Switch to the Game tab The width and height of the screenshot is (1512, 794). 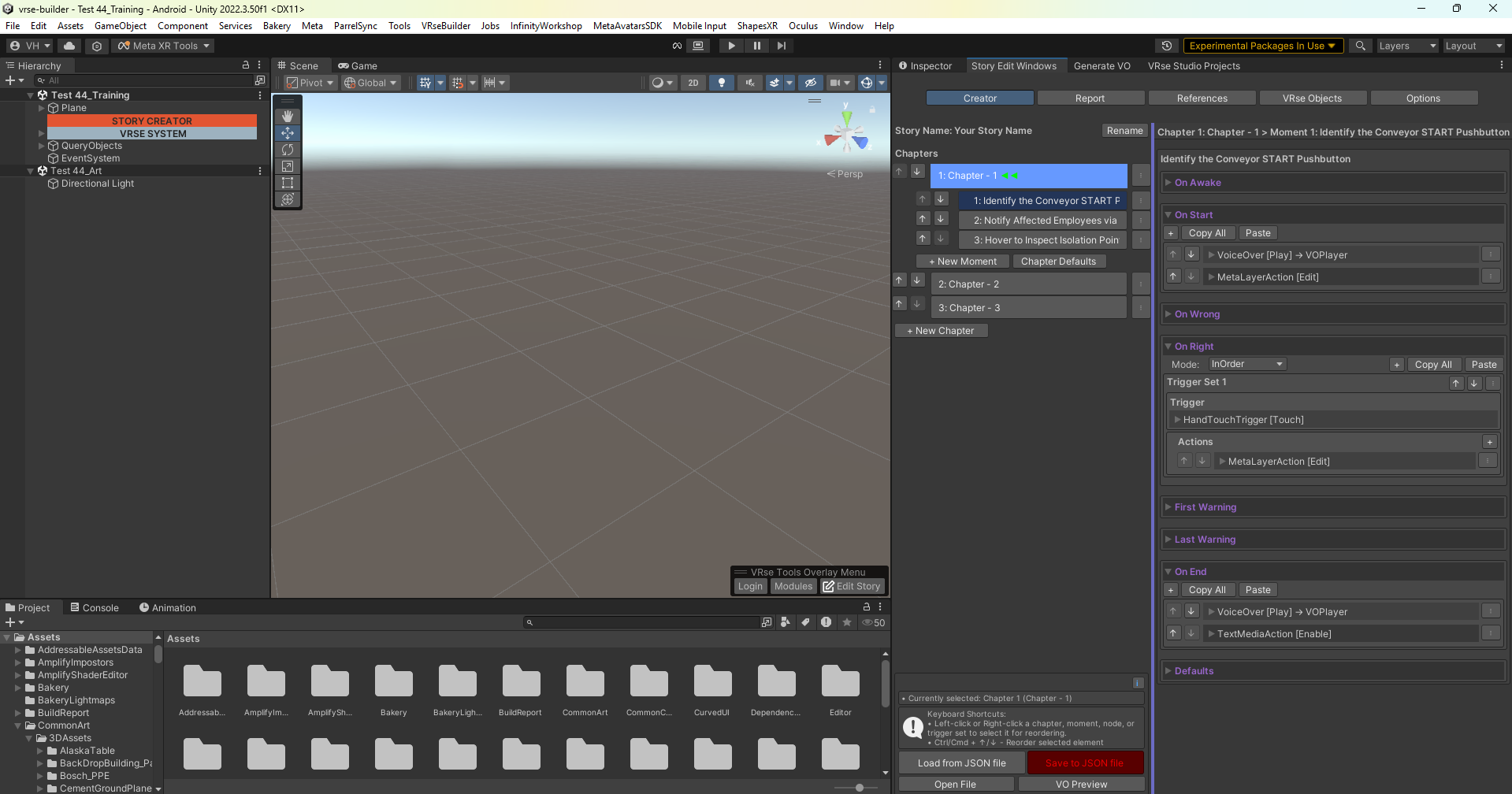tap(358, 66)
